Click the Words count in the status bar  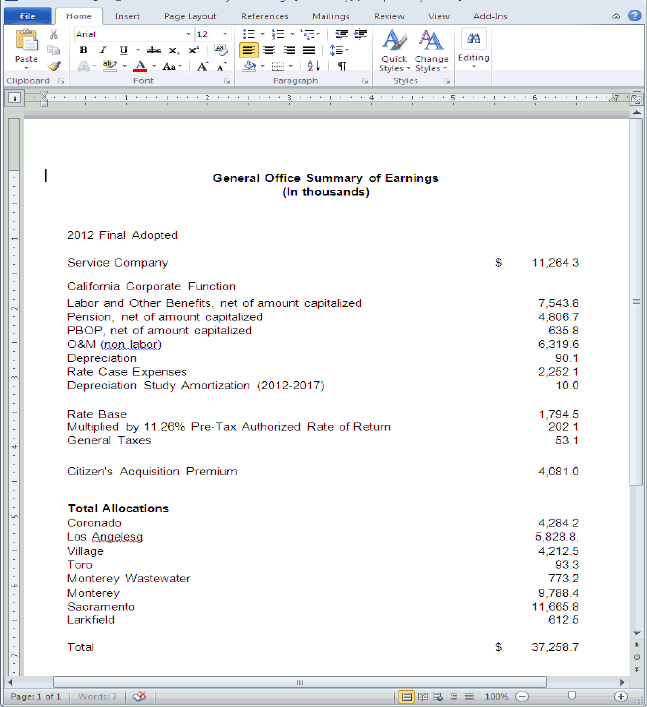[98, 696]
